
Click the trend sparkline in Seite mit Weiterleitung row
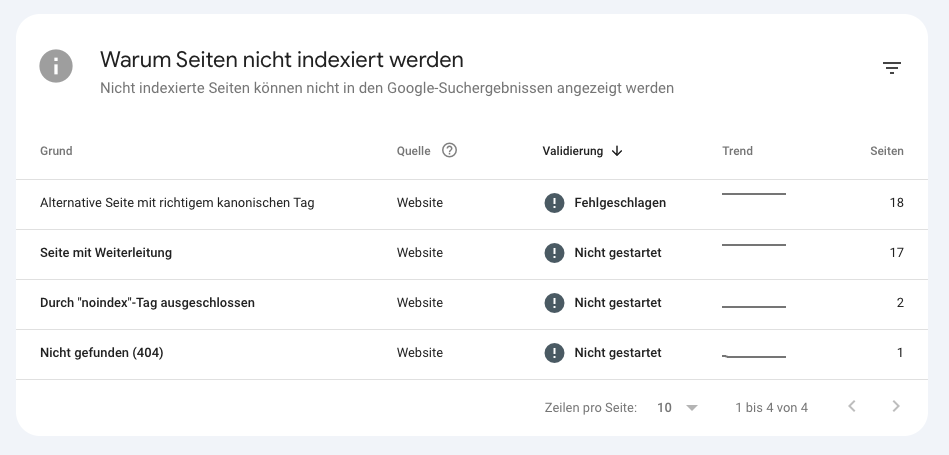point(754,245)
